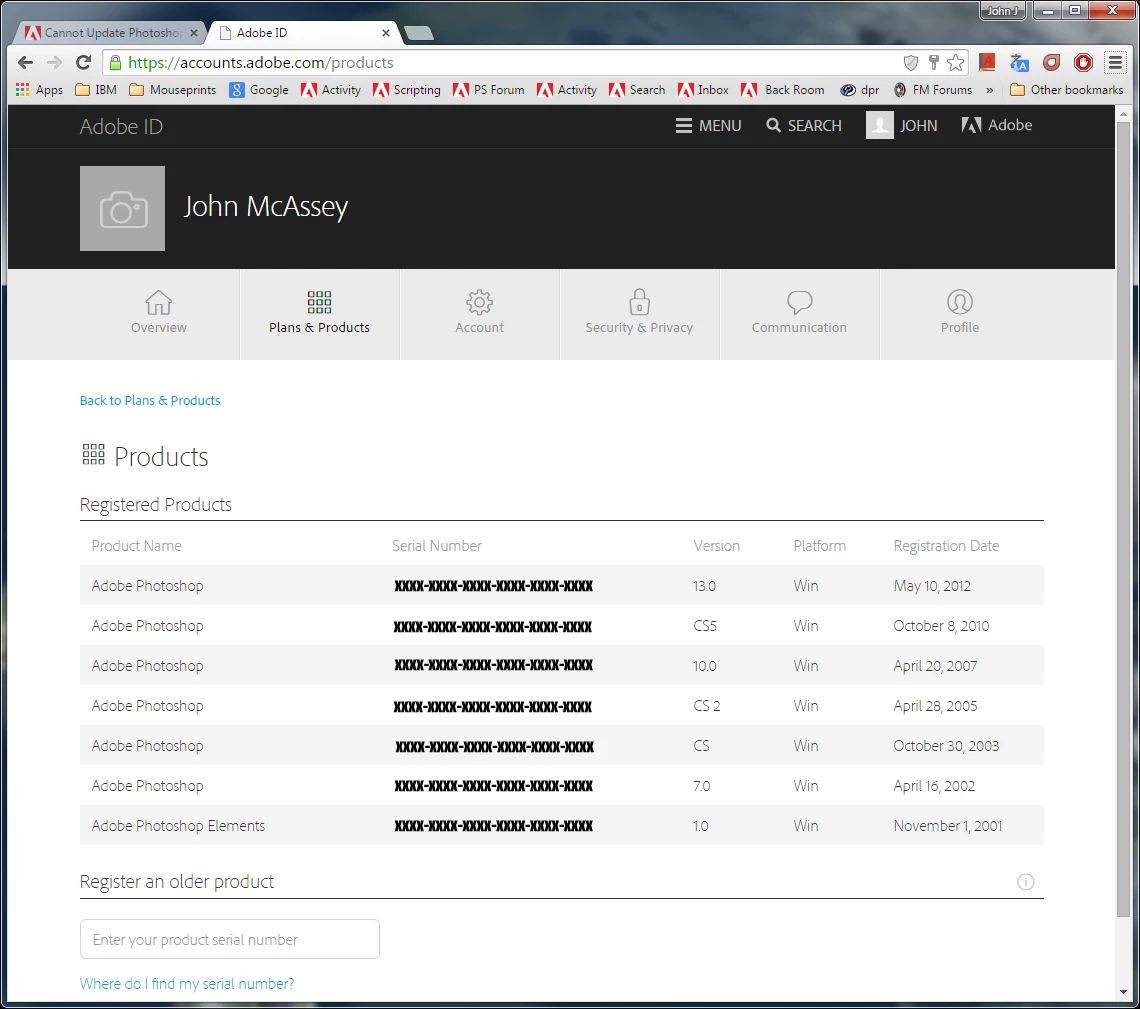This screenshot has width=1140, height=1009.
Task: Click the May 10, 2012 registration date
Action: pyautogui.click(x=932, y=586)
